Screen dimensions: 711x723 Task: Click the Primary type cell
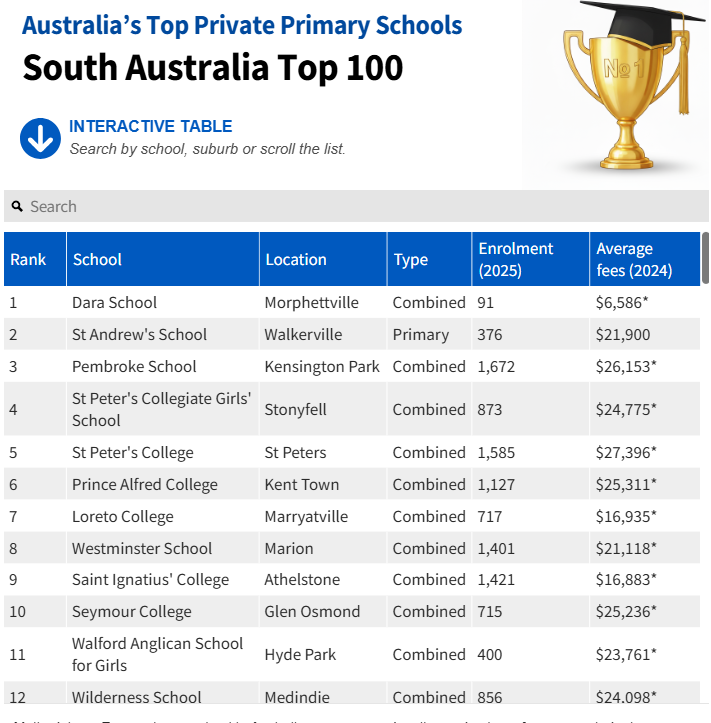(x=429, y=334)
